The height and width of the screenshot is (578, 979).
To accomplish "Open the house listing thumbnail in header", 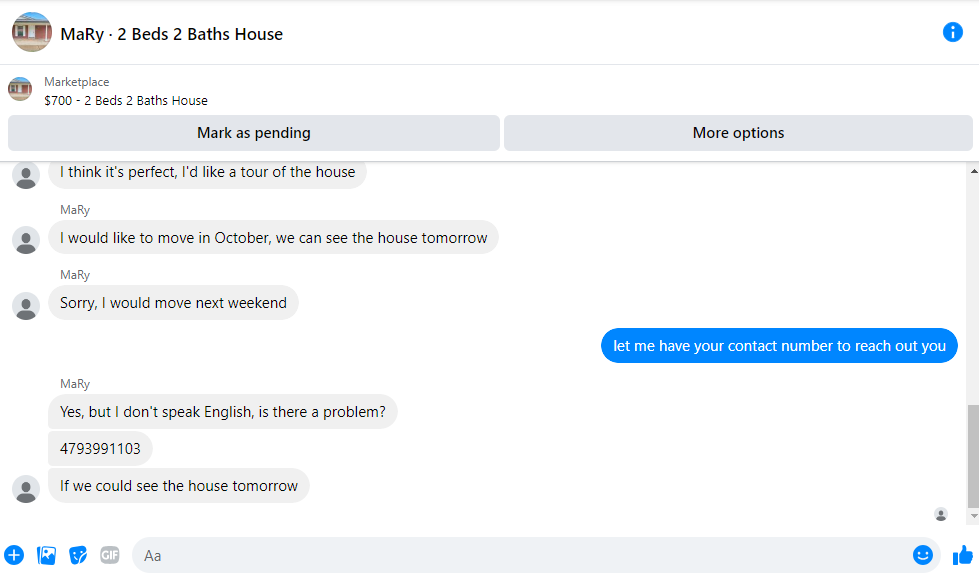I will point(32,32).
